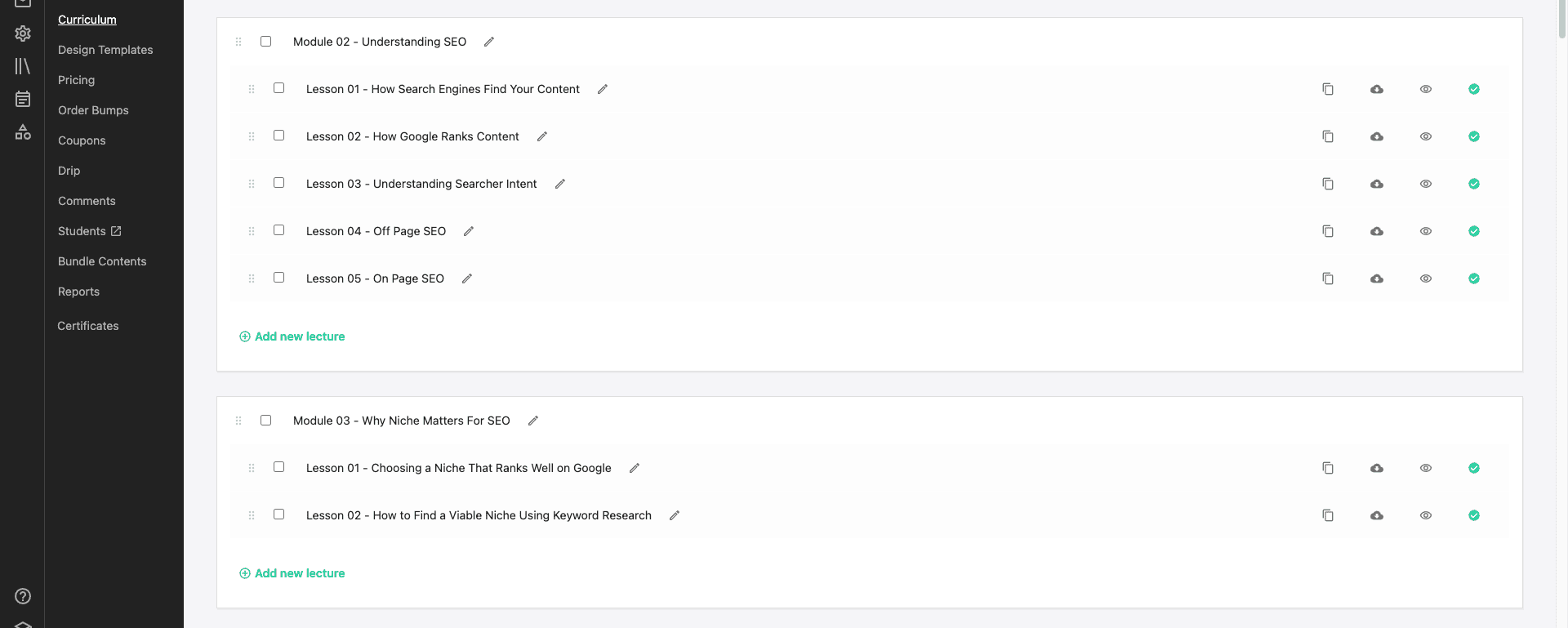Screen dimensions: 1568x628
Task: Open download options for Lesson 02 - How Google Ranks Content
Action: pyautogui.click(x=1377, y=136)
